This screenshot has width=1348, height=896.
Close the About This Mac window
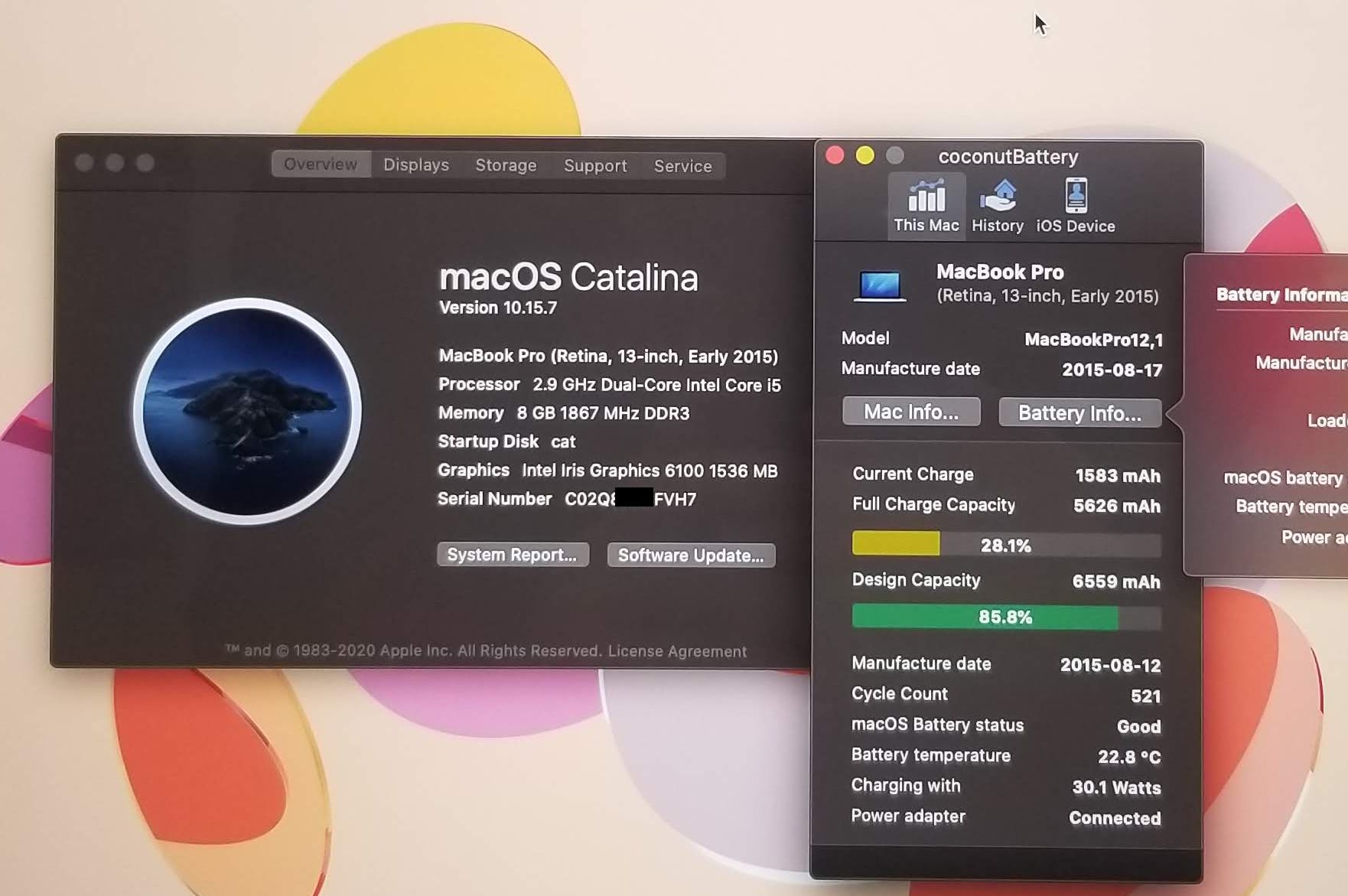pos(85,163)
